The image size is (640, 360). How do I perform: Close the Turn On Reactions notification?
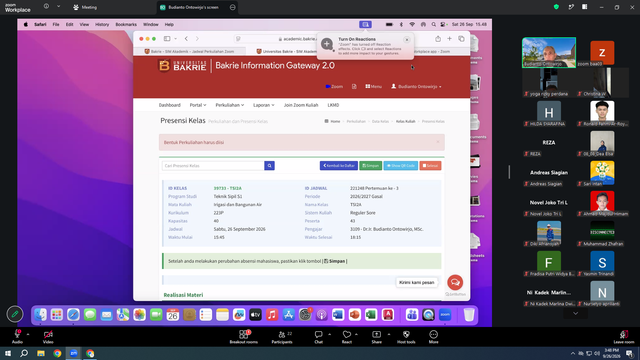pyautogui.click(x=407, y=40)
